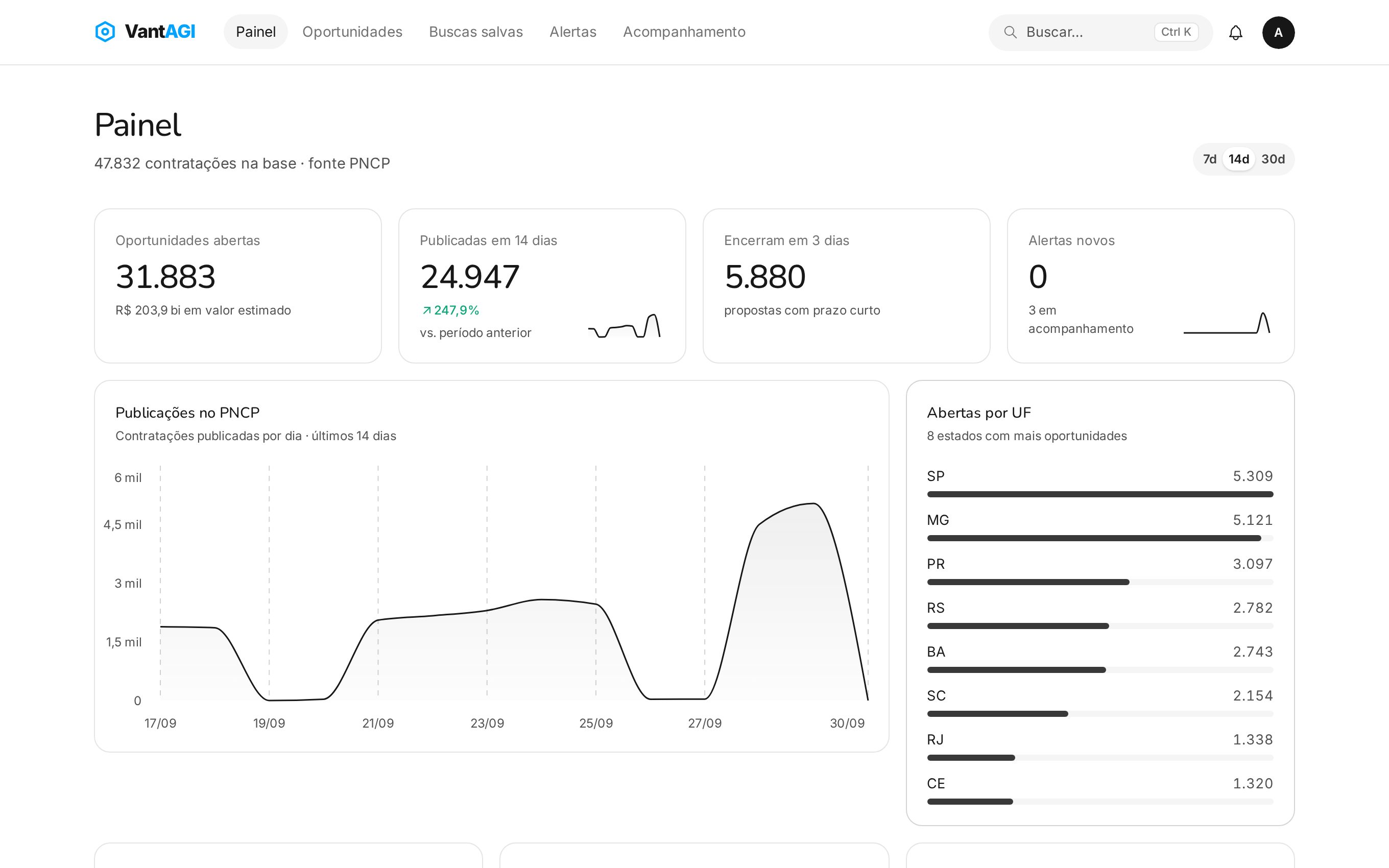
Task: Click the RS progress bar
Action: [1100, 626]
